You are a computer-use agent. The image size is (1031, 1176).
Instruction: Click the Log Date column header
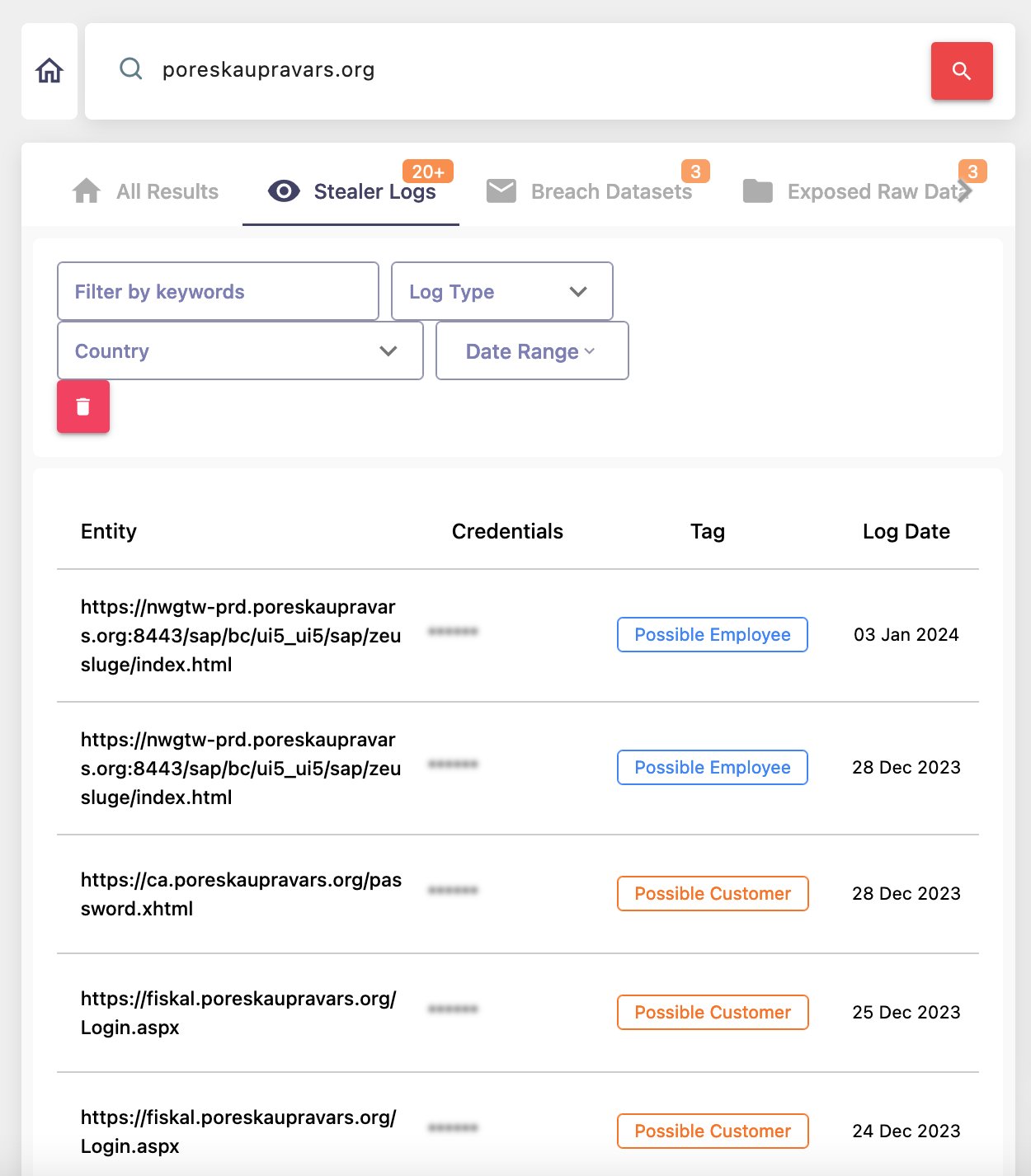pyautogui.click(x=906, y=531)
